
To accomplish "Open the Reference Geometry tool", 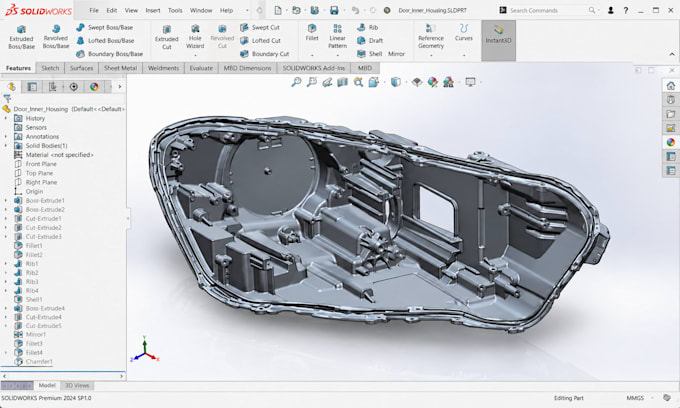I will pos(431,36).
